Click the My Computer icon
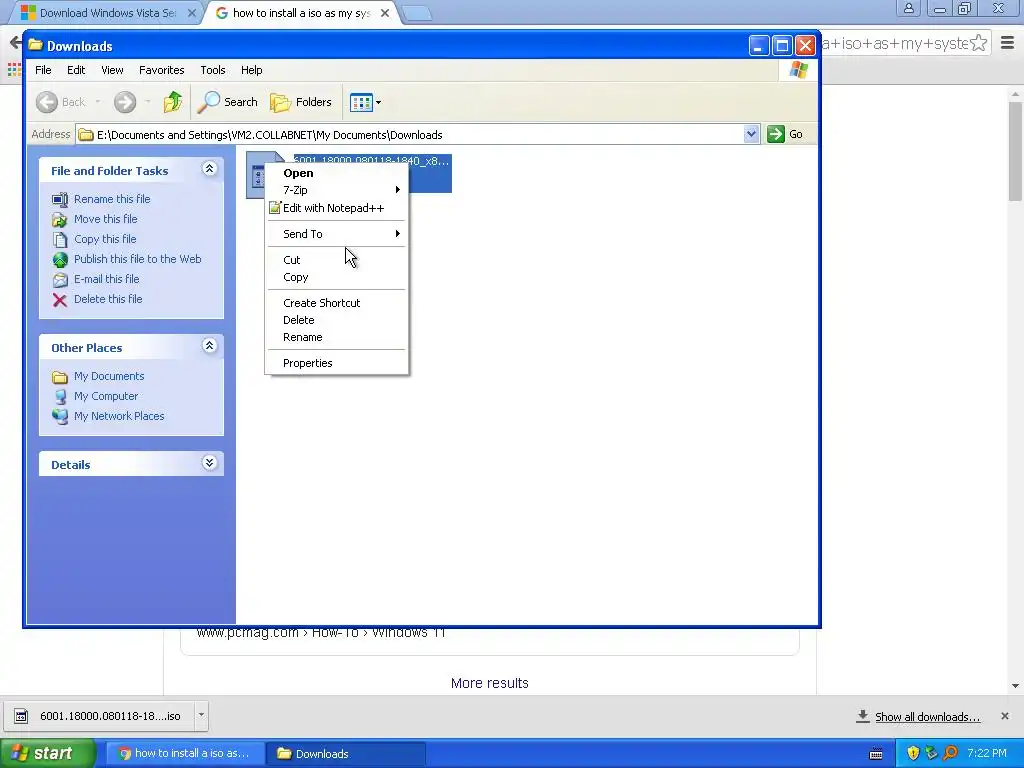 (59, 396)
